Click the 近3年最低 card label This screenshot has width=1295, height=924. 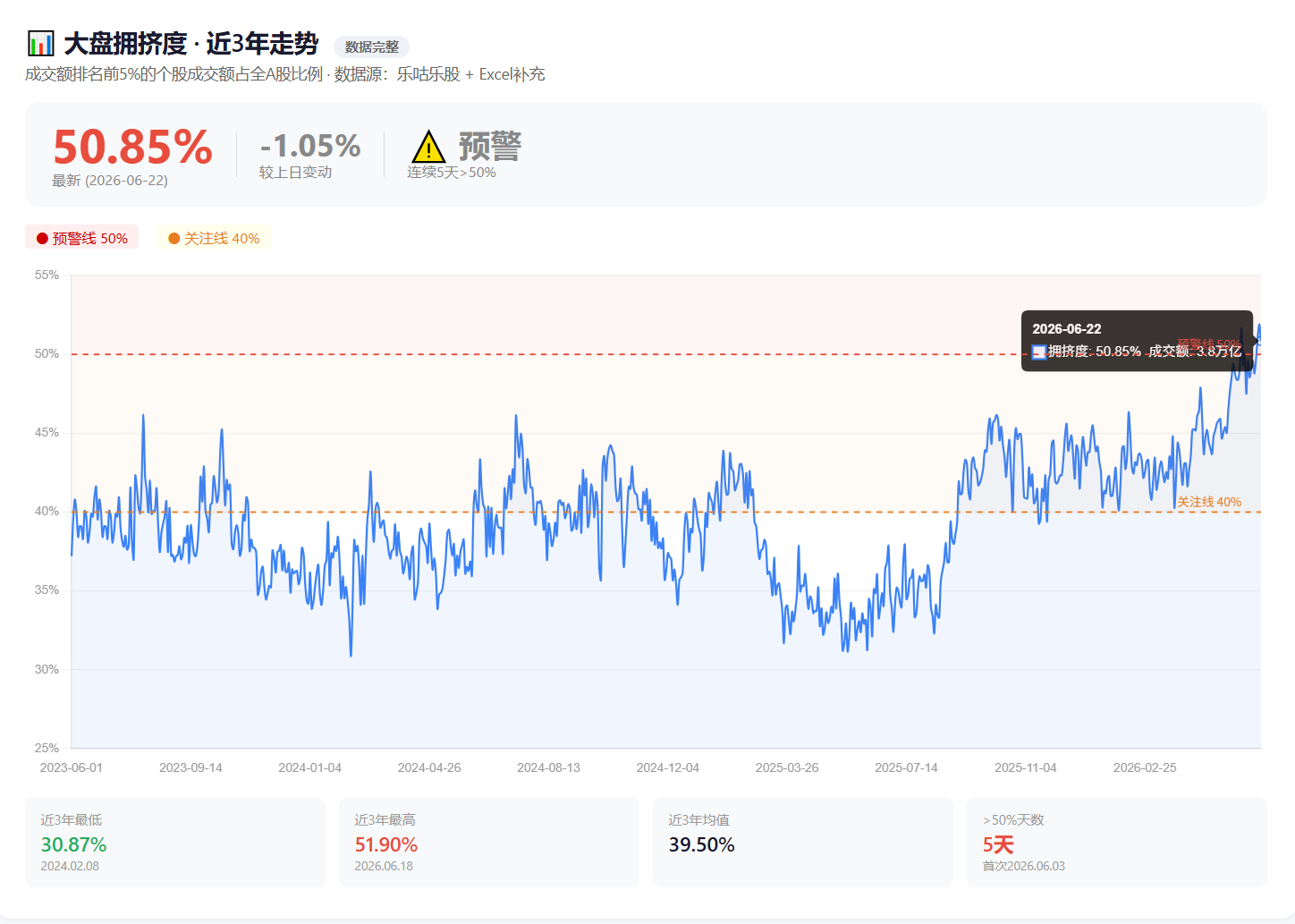pos(72,819)
